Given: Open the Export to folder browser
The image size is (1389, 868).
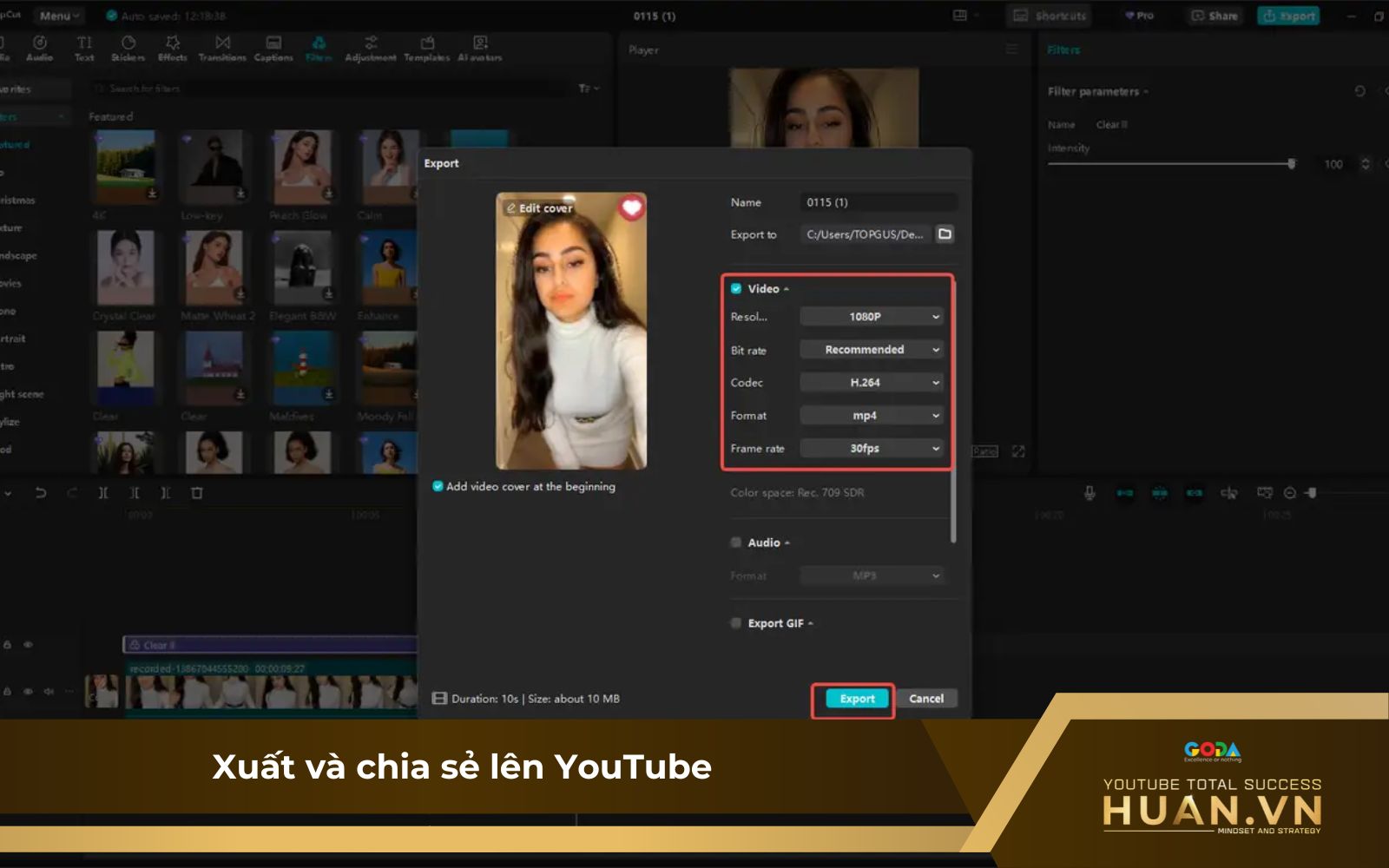Looking at the screenshot, I should tap(945, 234).
